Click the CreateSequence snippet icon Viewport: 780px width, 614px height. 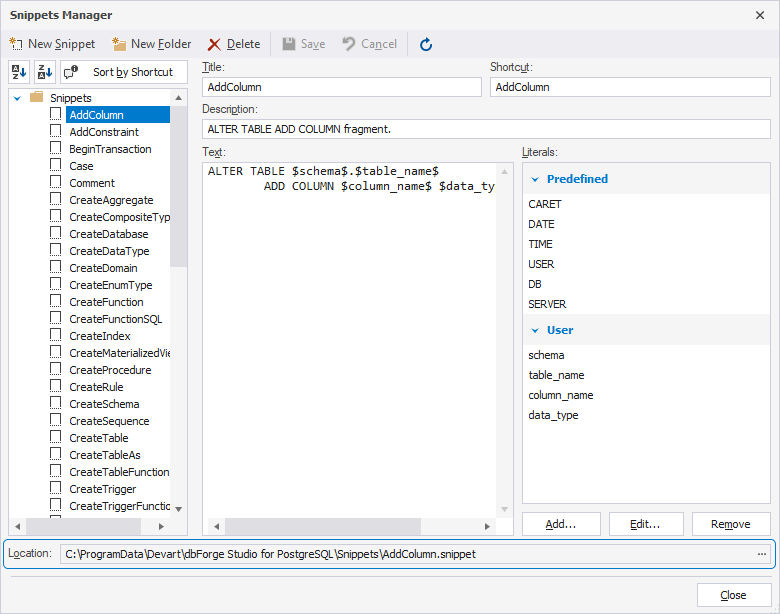point(56,420)
